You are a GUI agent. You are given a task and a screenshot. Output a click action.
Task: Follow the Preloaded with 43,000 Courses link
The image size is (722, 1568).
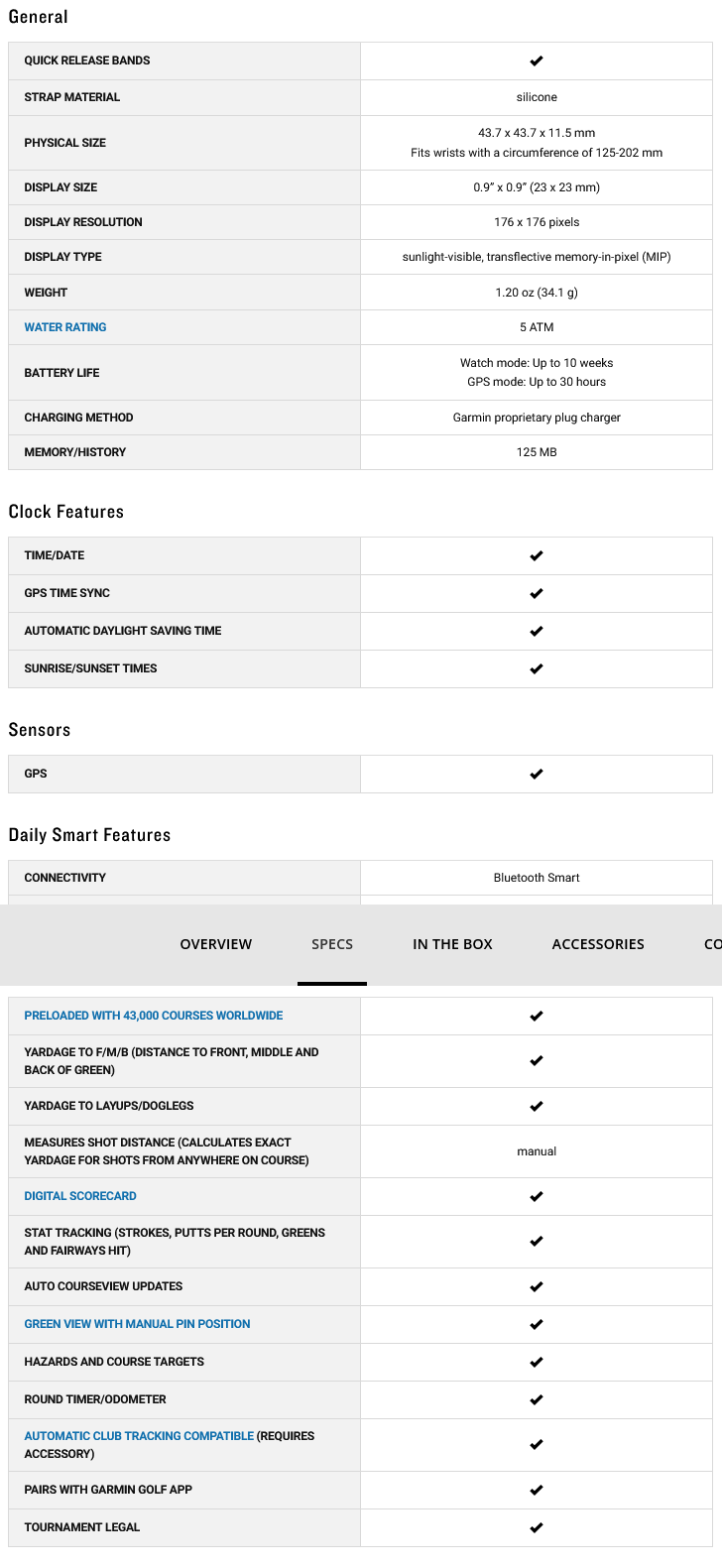[x=154, y=1016]
